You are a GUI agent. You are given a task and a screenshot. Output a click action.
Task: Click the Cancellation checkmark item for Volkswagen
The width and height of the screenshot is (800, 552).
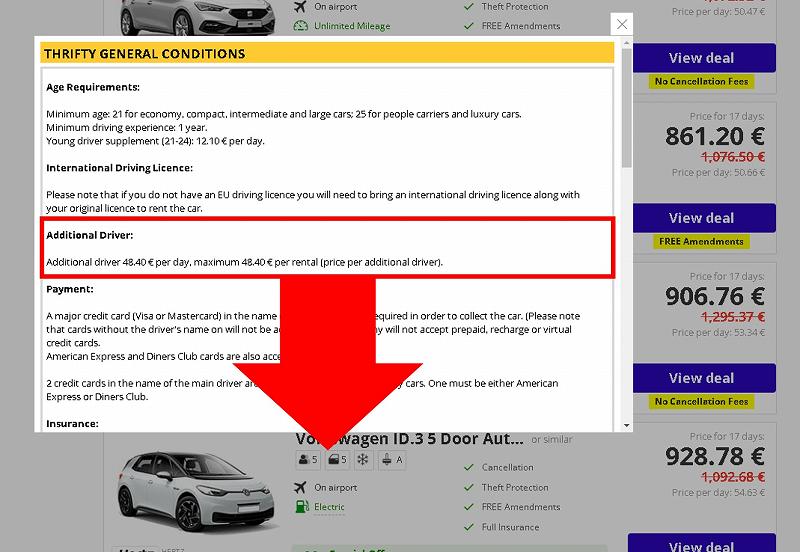click(x=498, y=467)
